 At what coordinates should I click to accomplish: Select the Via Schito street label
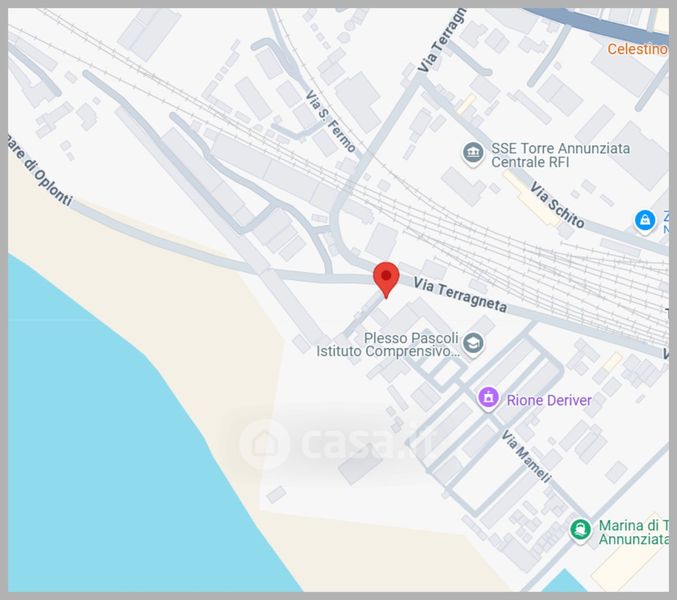click(557, 205)
